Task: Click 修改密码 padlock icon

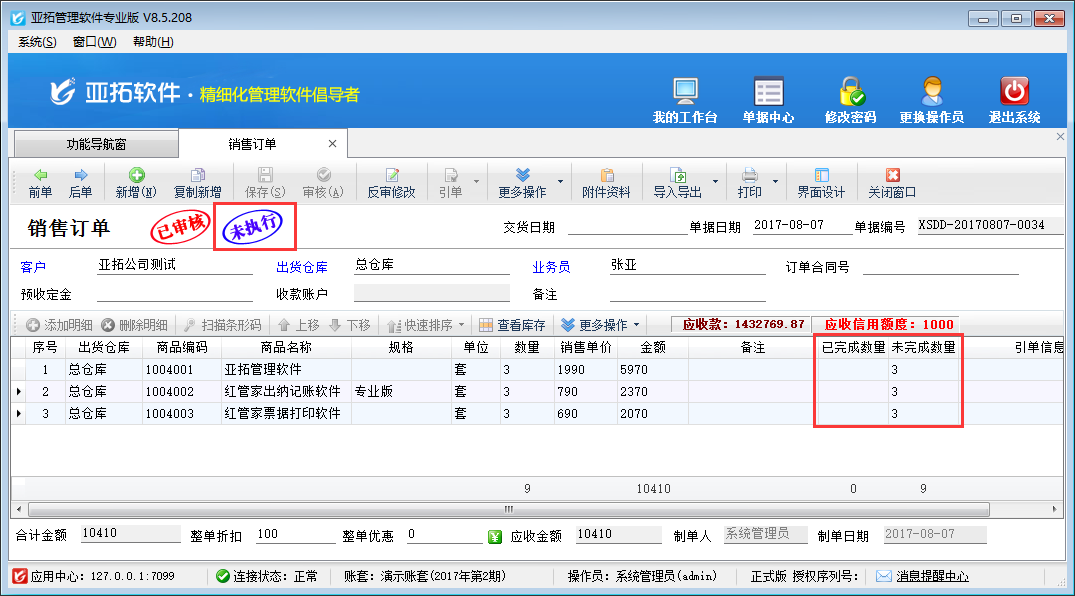Action: click(x=850, y=100)
